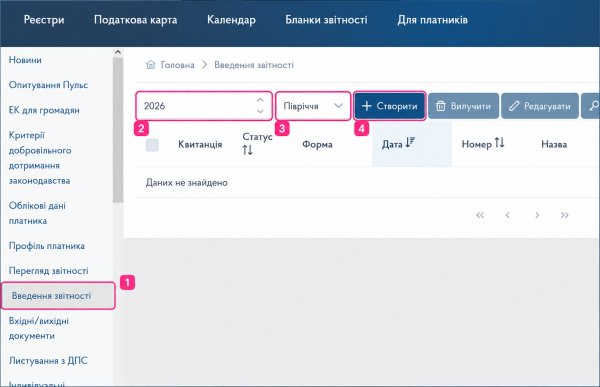The width and height of the screenshot is (600, 387).
Task: Click the home icon in breadcrumb
Action: pos(151,65)
